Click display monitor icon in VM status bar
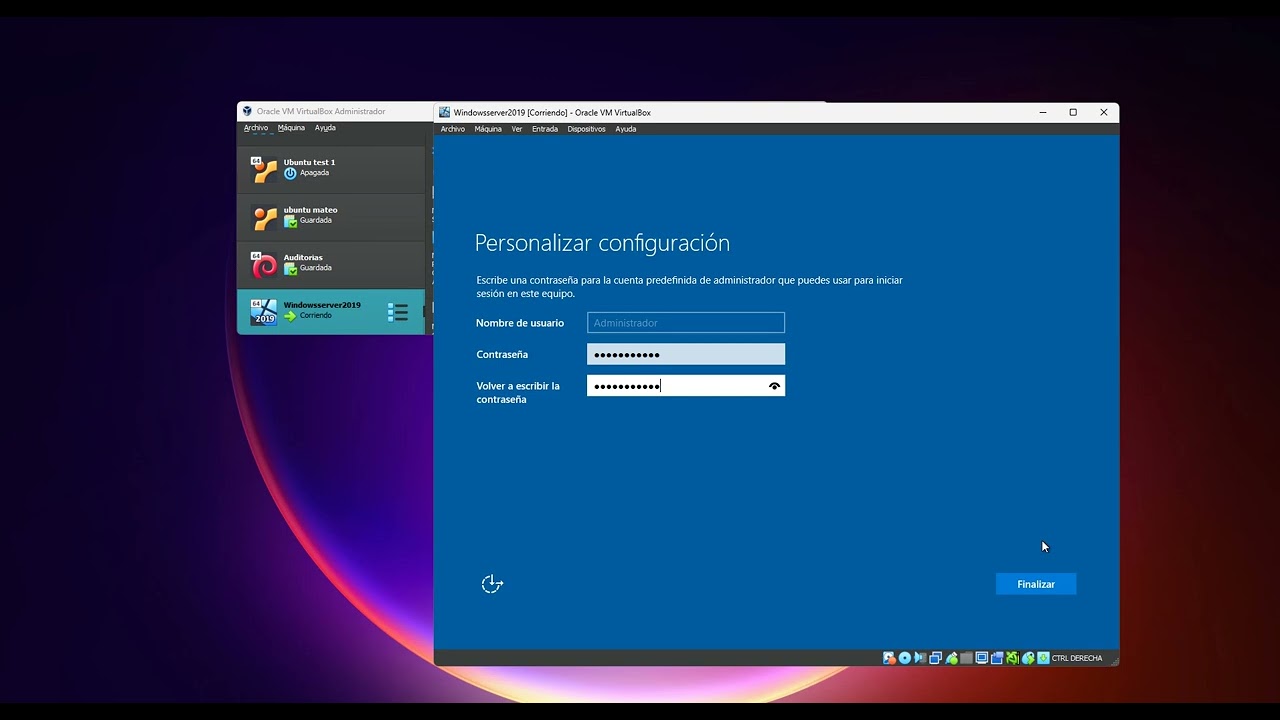Image resolution: width=1280 pixels, height=720 pixels. [x=982, y=658]
